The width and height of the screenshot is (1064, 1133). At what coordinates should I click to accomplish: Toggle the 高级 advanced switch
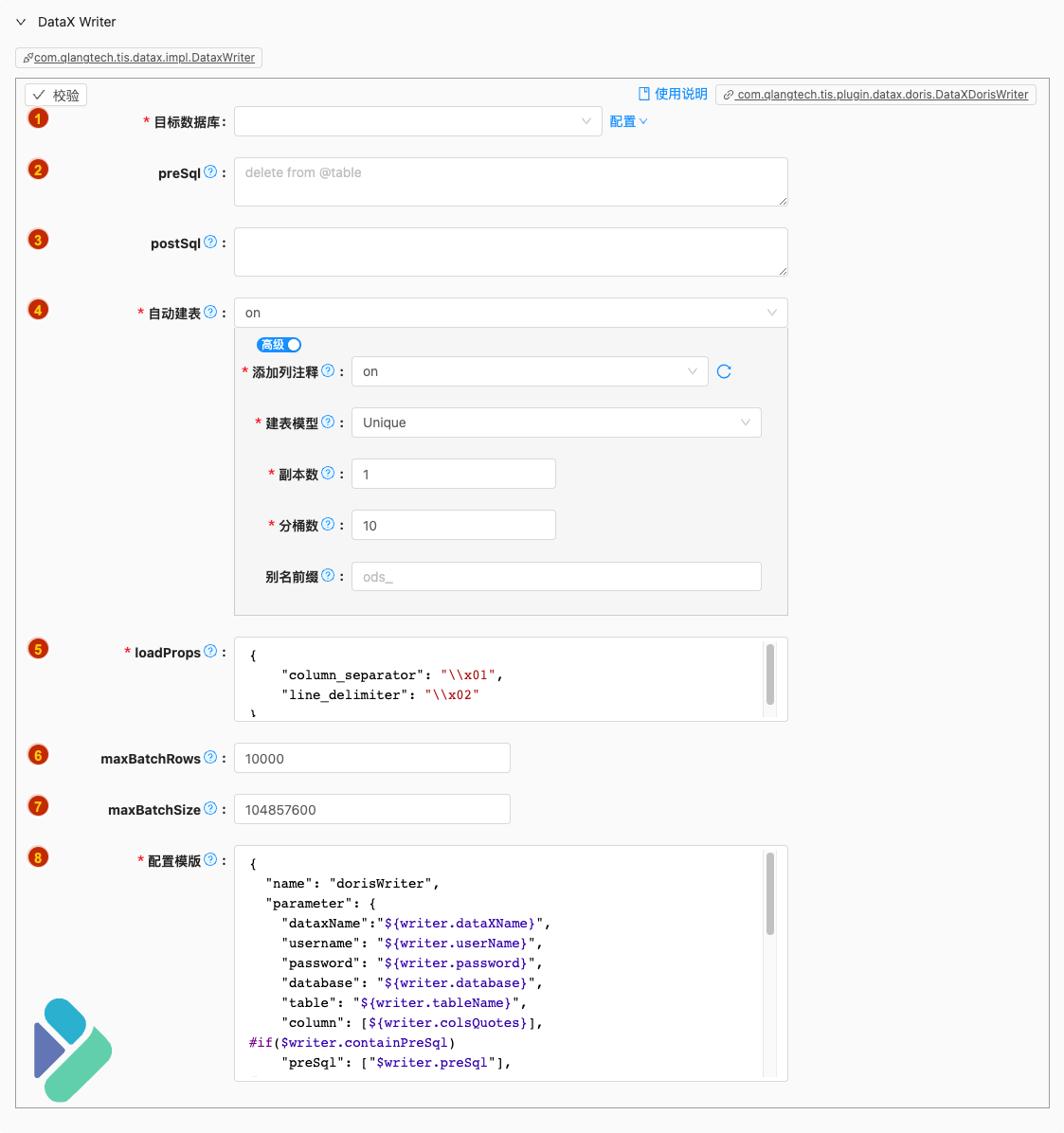click(279, 345)
